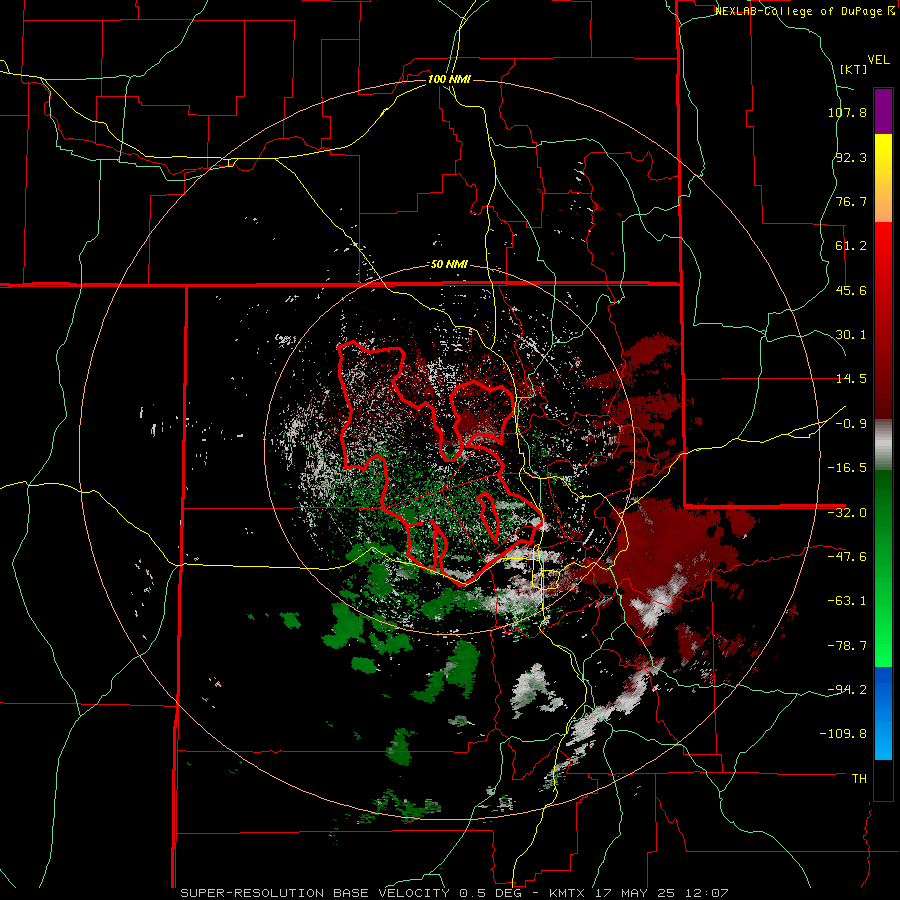Click the 76.7 velocity scale value
Image resolution: width=900 pixels, height=900 pixels.
[851, 201]
